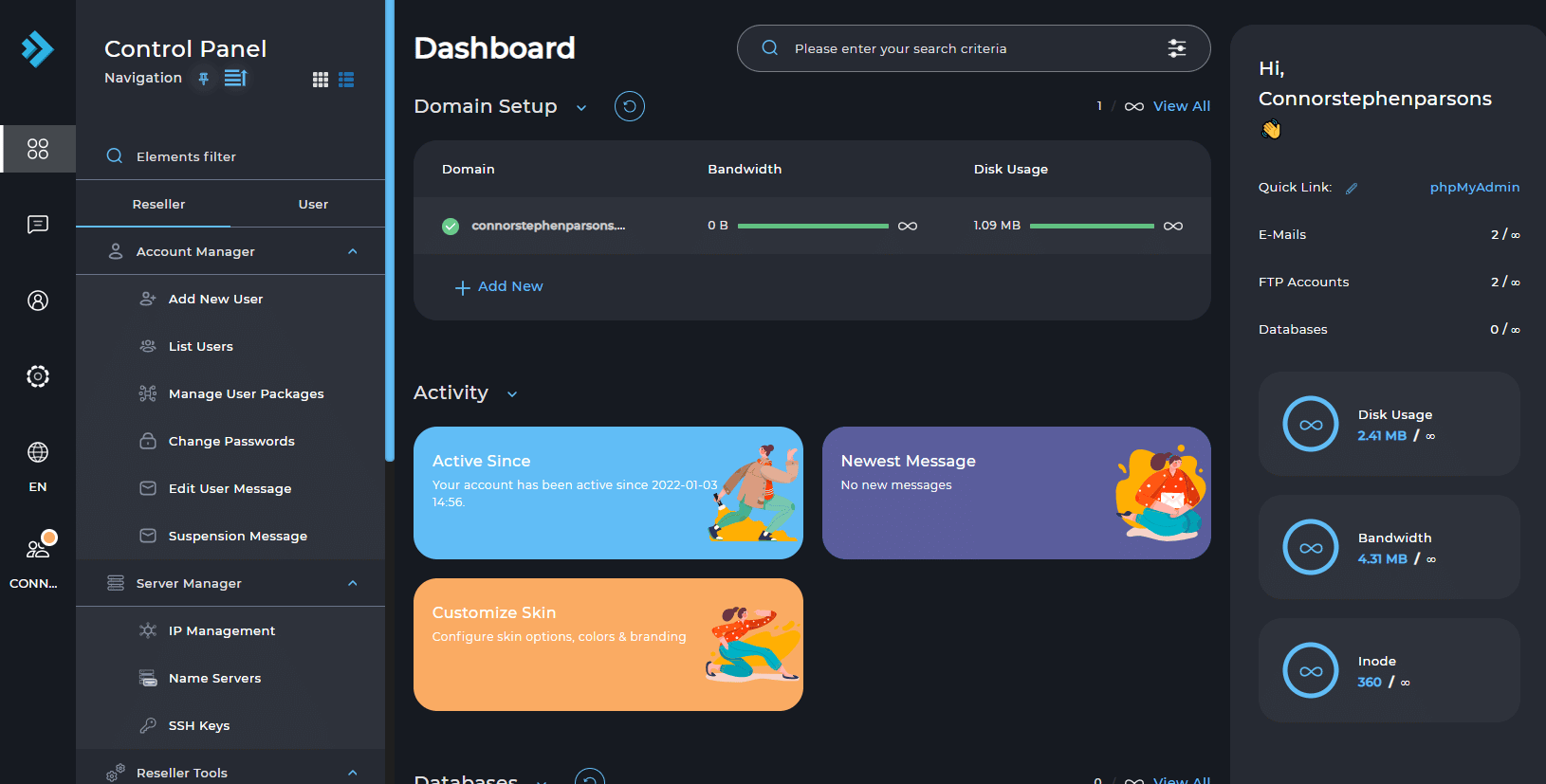The image size is (1546, 784).
Task: Collapse the Server Manager section
Action: click(353, 583)
